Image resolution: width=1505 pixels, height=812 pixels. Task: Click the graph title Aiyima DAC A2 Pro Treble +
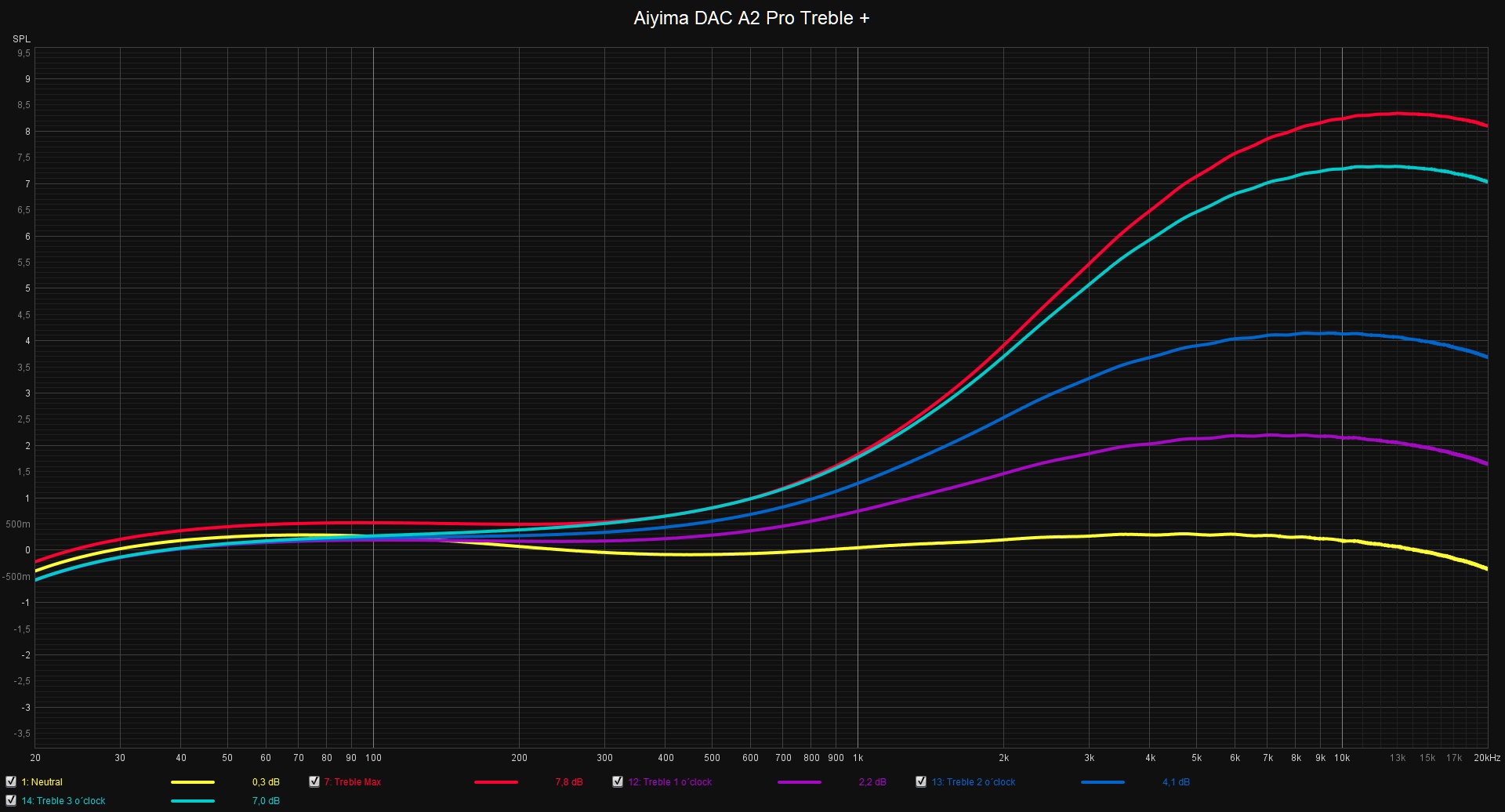point(752,18)
